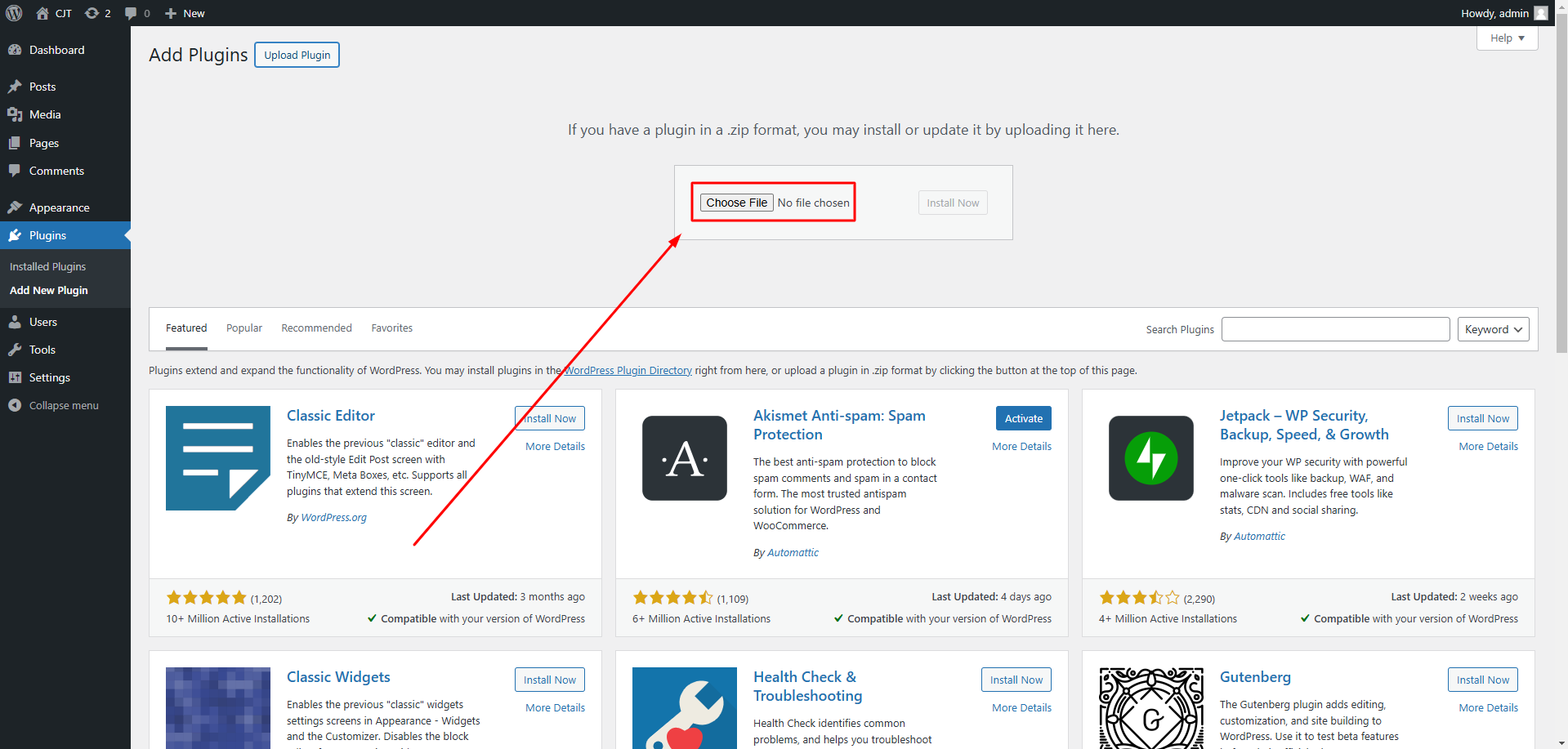Open the WordPress Plugin Directory link
This screenshot has width=1568, height=749.
pos(628,370)
